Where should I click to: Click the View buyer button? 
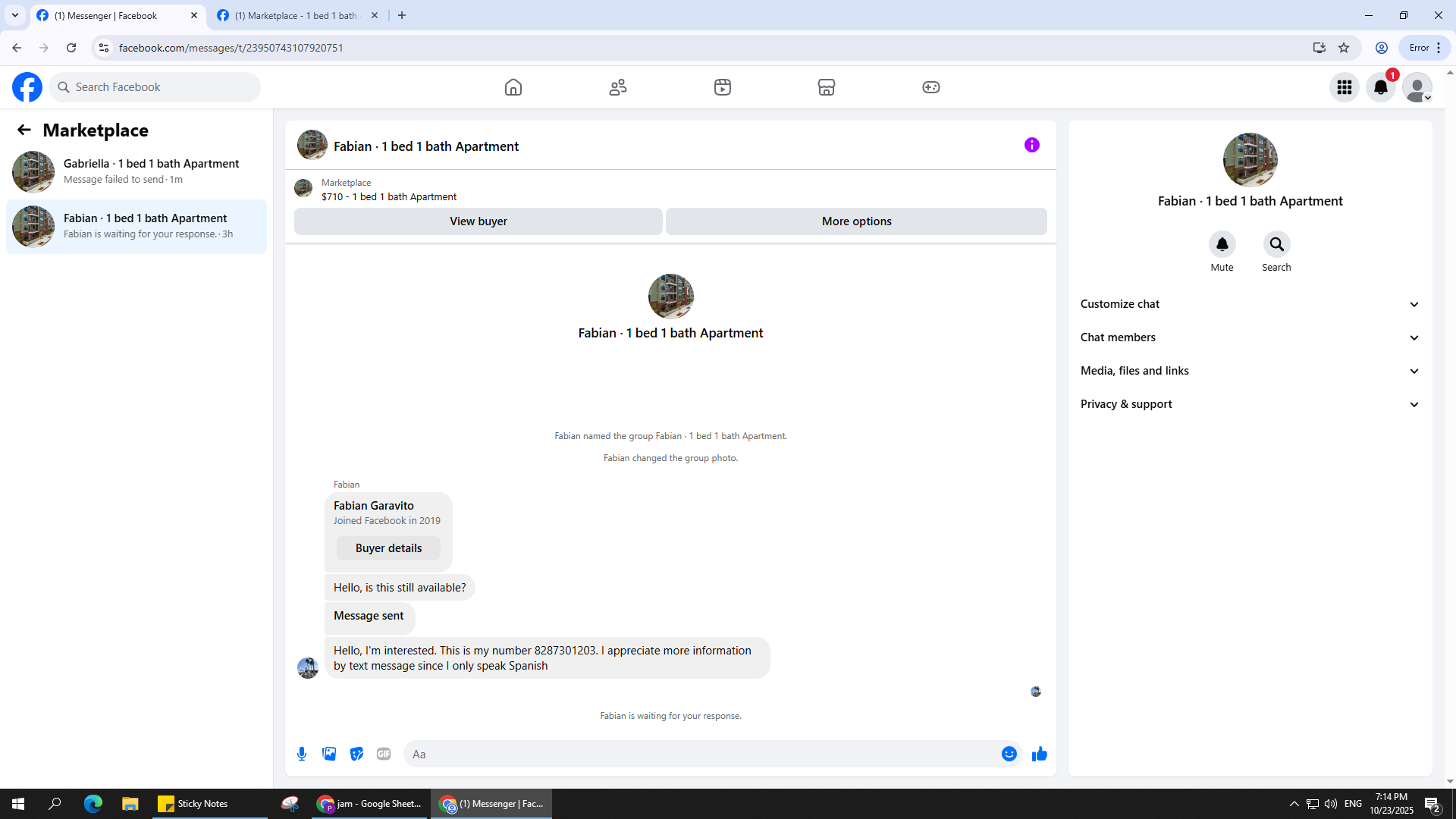click(x=478, y=221)
